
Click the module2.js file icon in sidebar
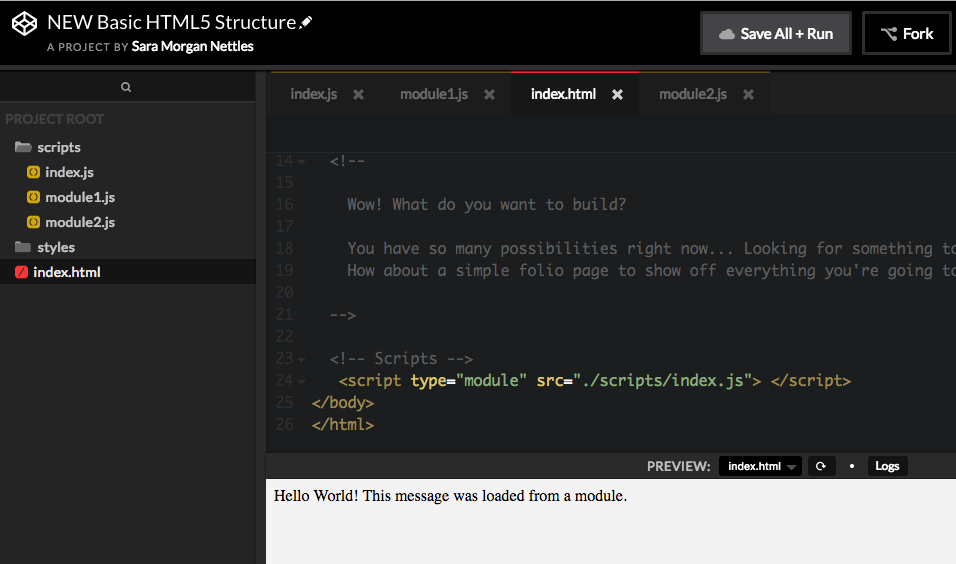pyautogui.click(x=34, y=223)
